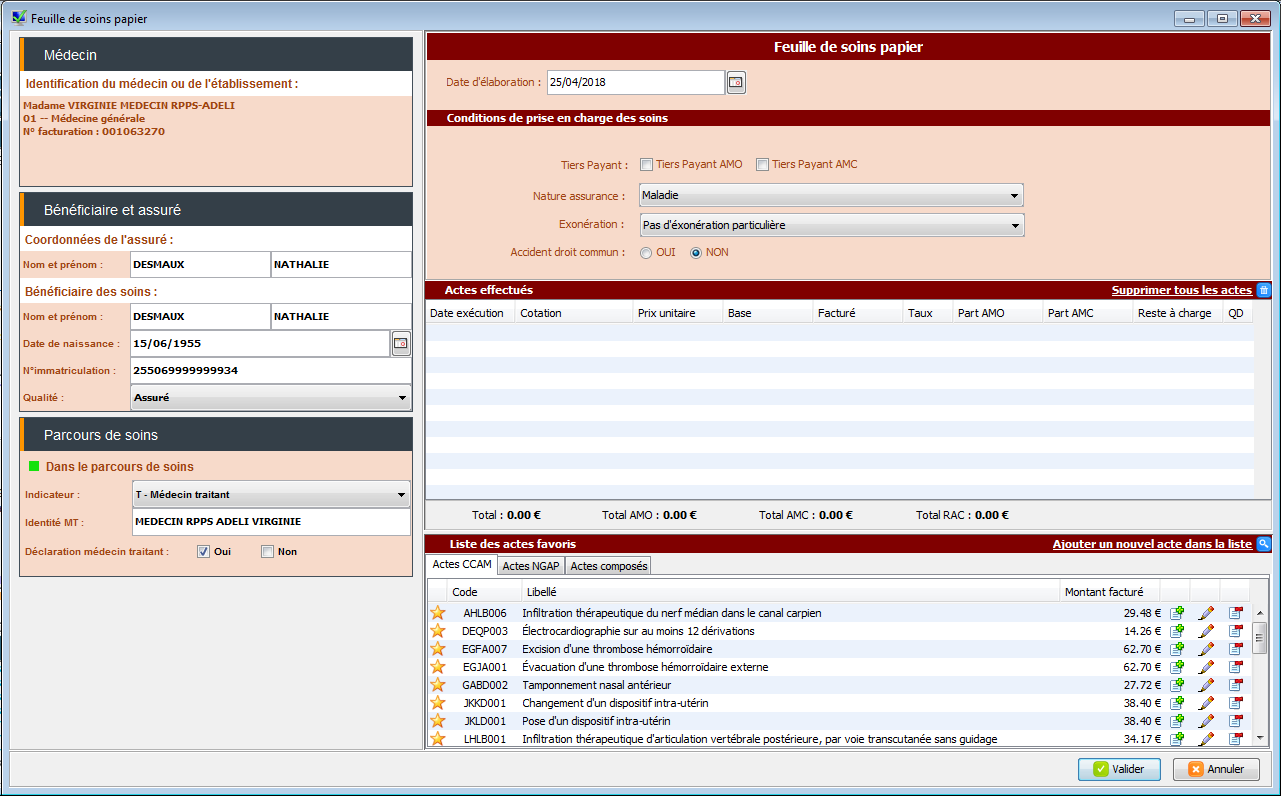
Task: Check the Tiers Payant AMC box
Action: [763, 165]
